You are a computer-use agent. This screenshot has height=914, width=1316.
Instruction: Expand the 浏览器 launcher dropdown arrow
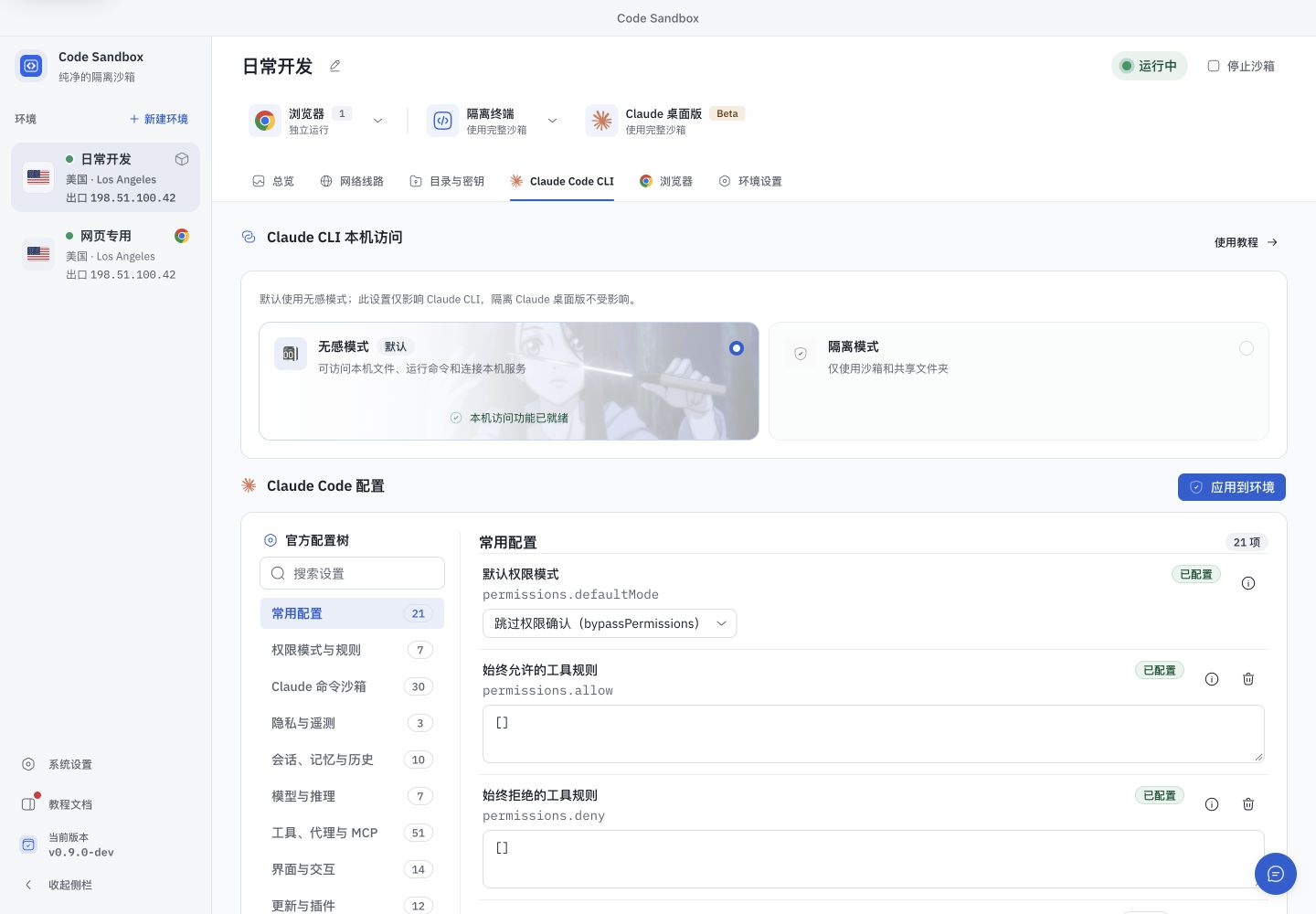[377, 121]
